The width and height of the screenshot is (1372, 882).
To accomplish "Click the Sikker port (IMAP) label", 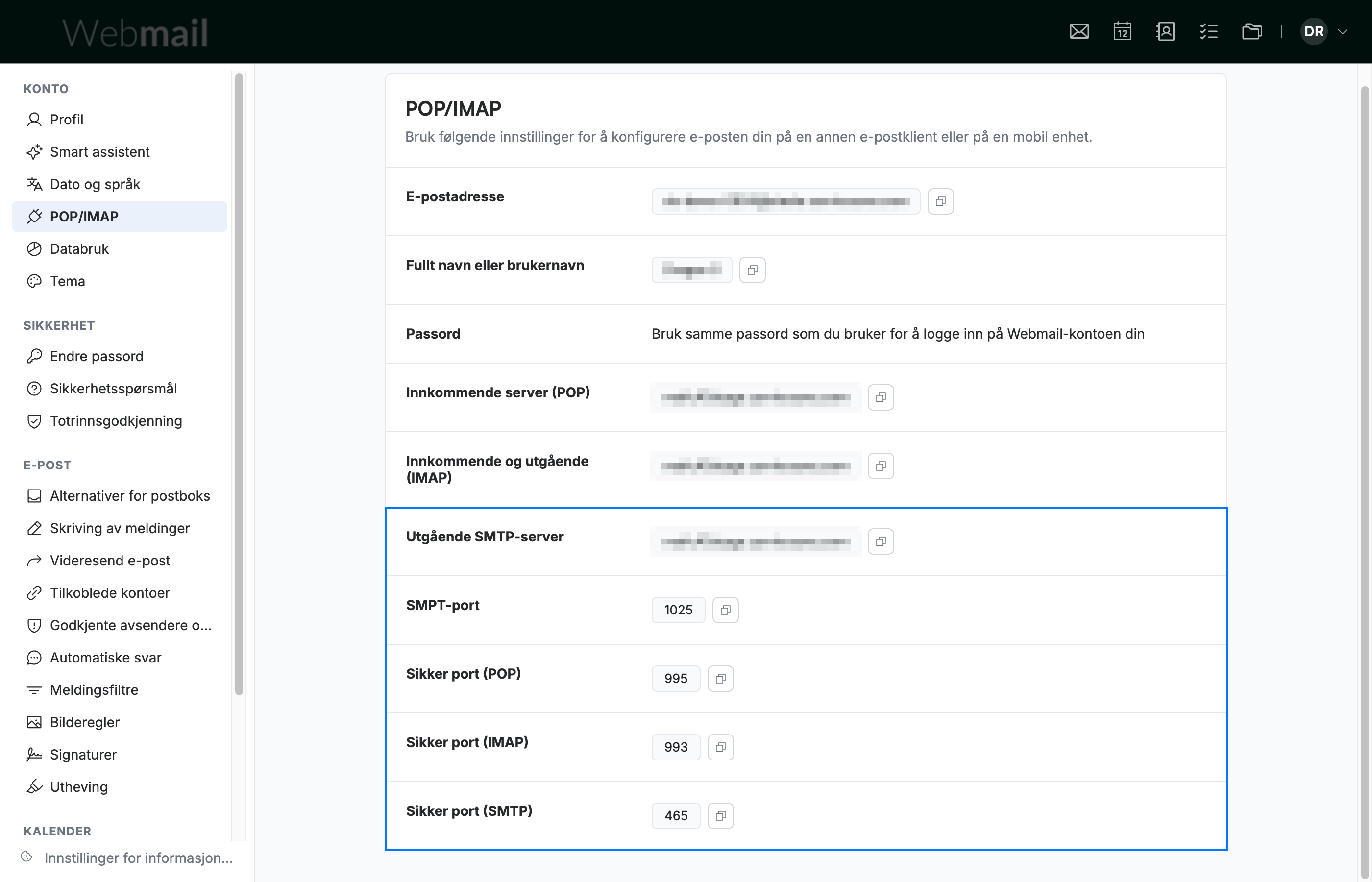I will point(466,742).
